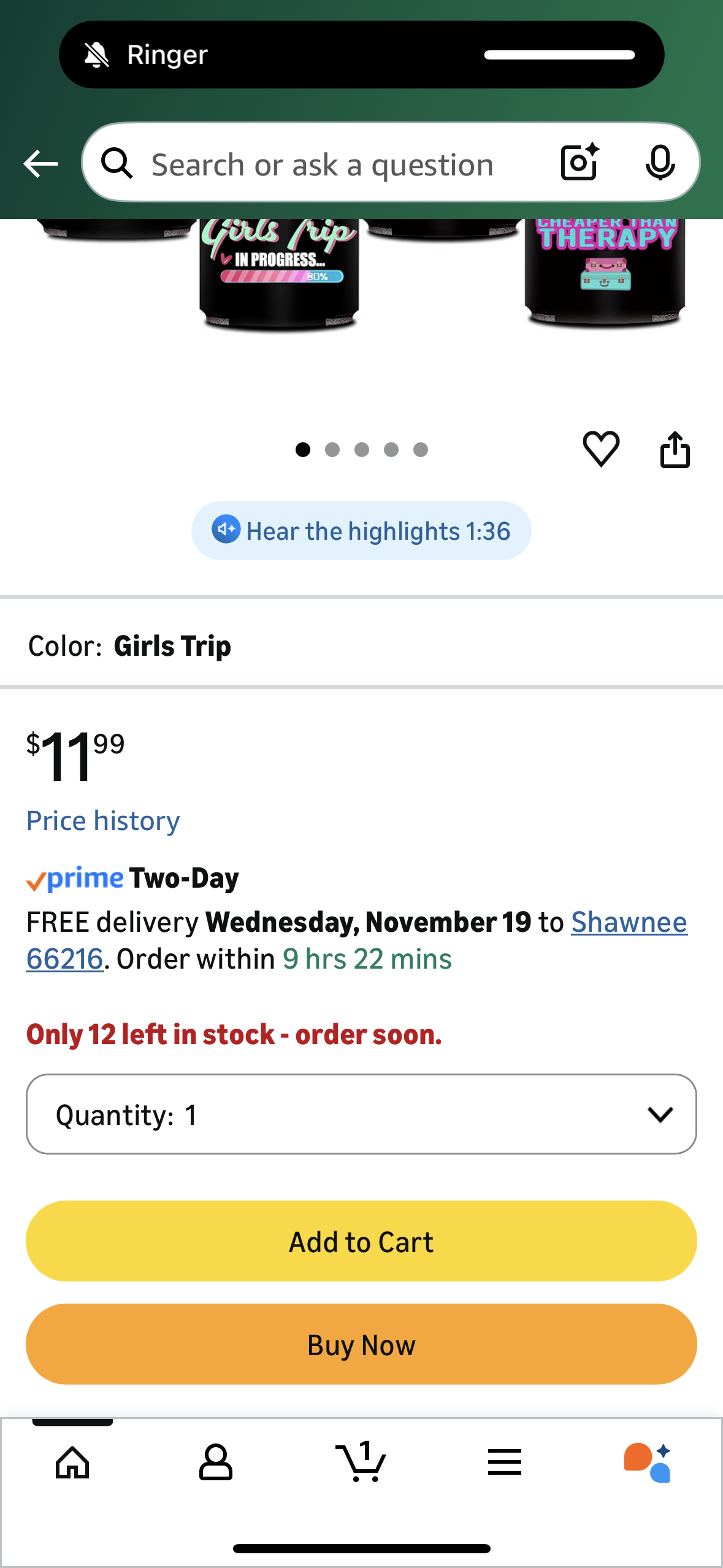The height and width of the screenshot is (1568, 723).
Task: Open the Rufus AI assistant icon
Action: click(648, 1462)
